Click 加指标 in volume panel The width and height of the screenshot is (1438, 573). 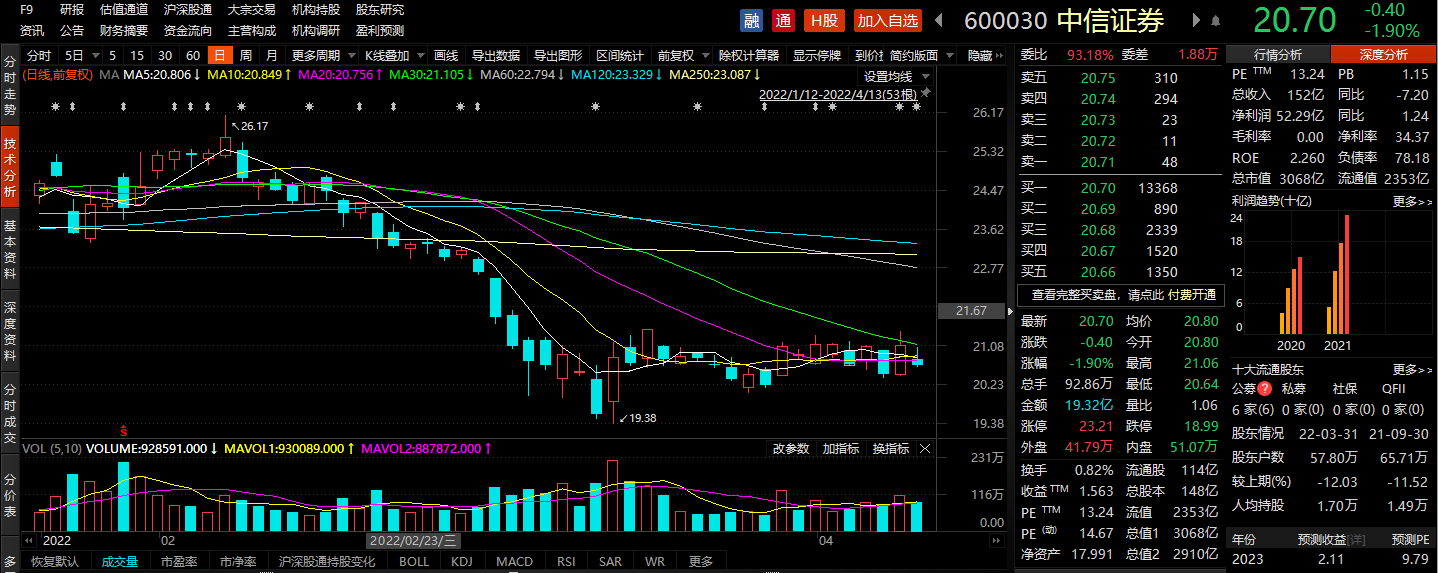[x=841, y=449]
